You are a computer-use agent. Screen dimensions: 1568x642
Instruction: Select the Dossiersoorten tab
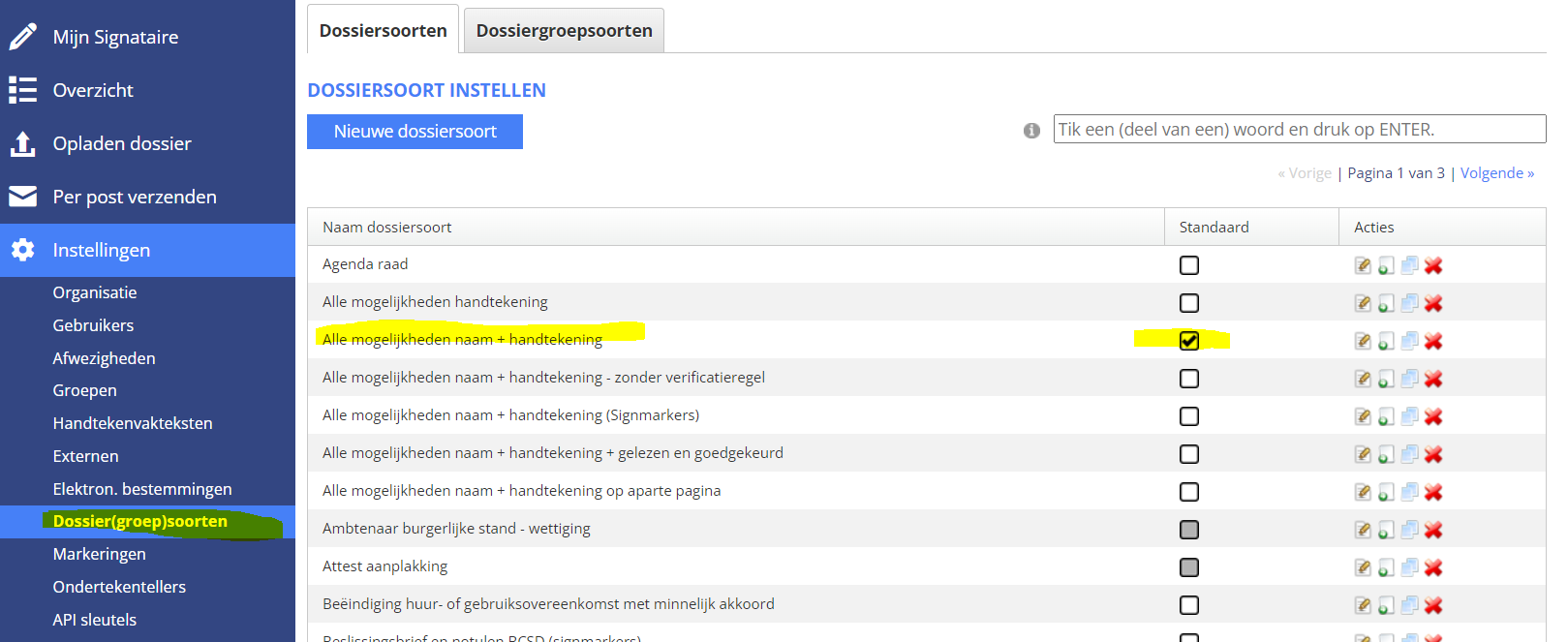pos(383,31)
